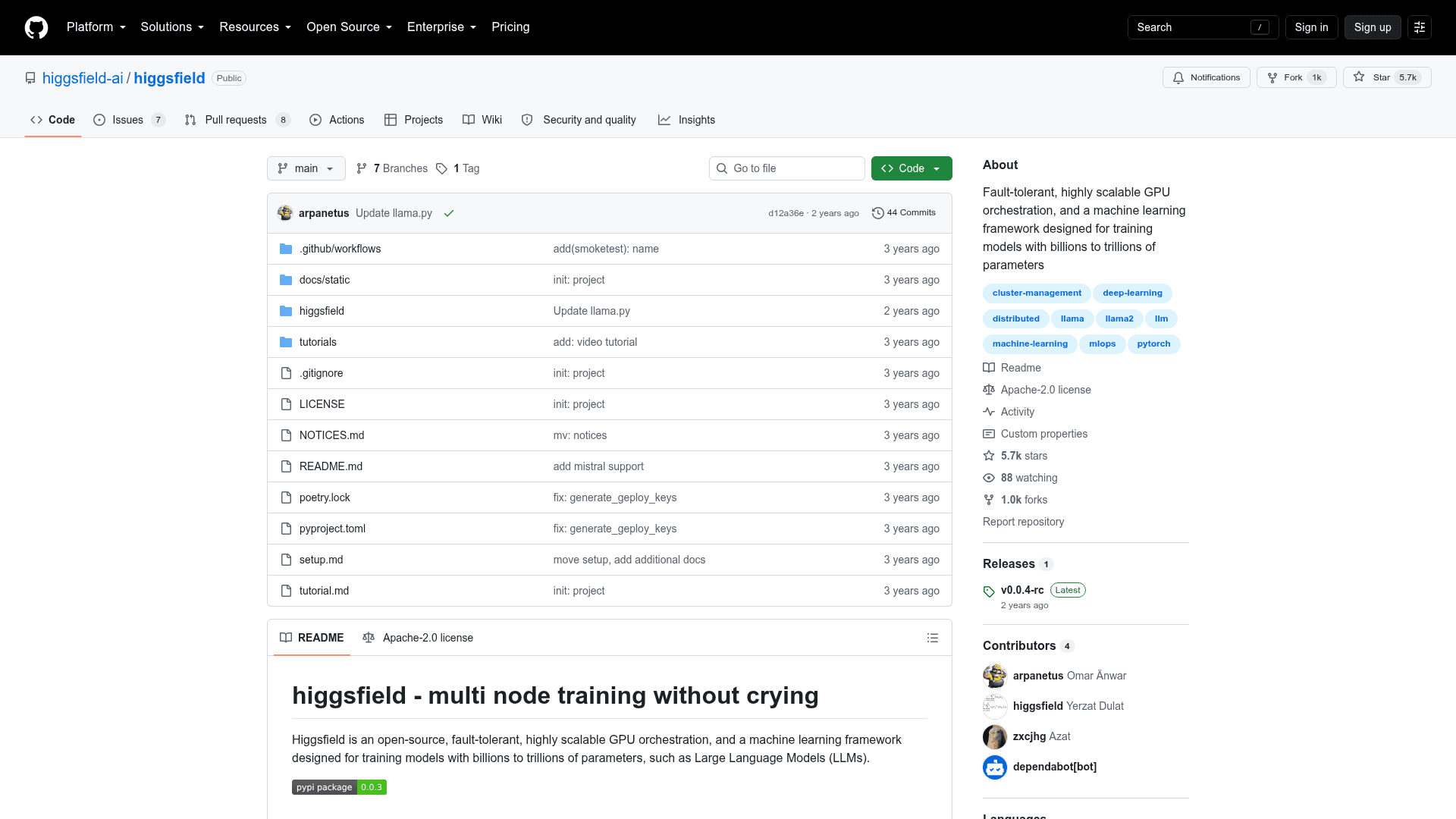Switch to the Pull requests tab
This screenshot has width=1456, height=819.
click(x=237, y=120)
